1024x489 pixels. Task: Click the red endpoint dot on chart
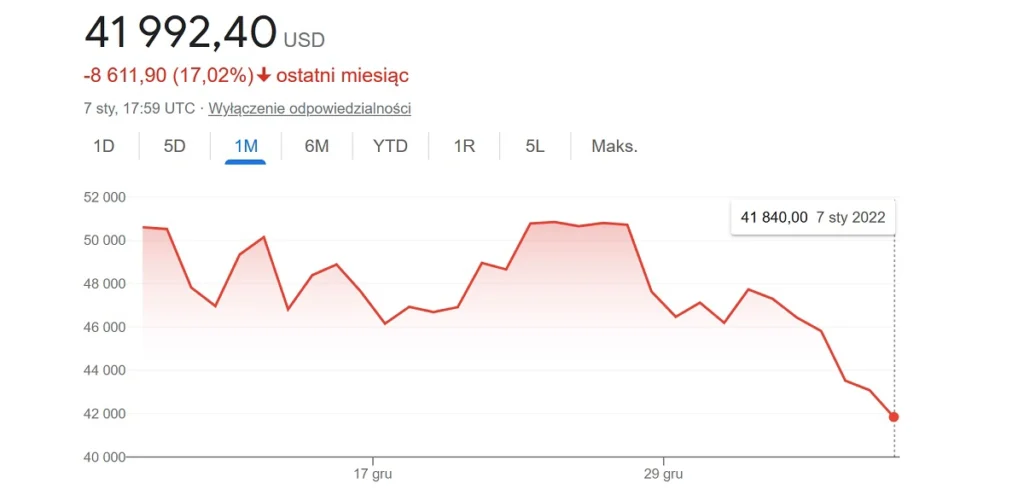click(894, 417)
